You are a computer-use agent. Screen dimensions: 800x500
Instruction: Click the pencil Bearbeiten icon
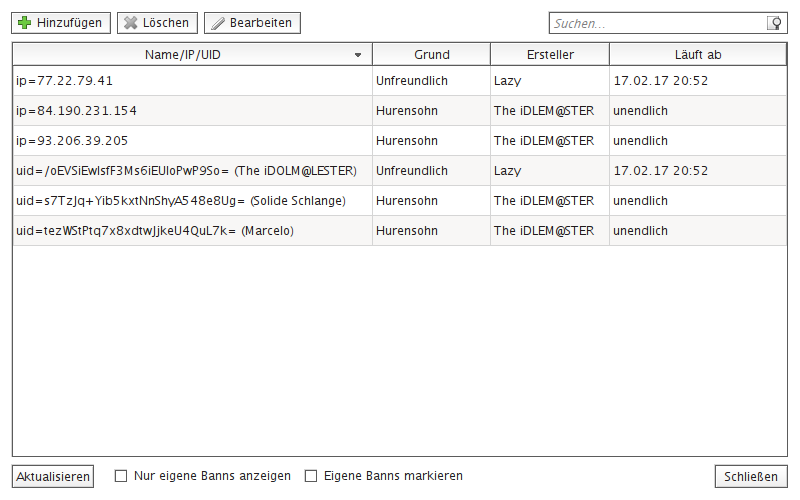click(x=218, y=23)
